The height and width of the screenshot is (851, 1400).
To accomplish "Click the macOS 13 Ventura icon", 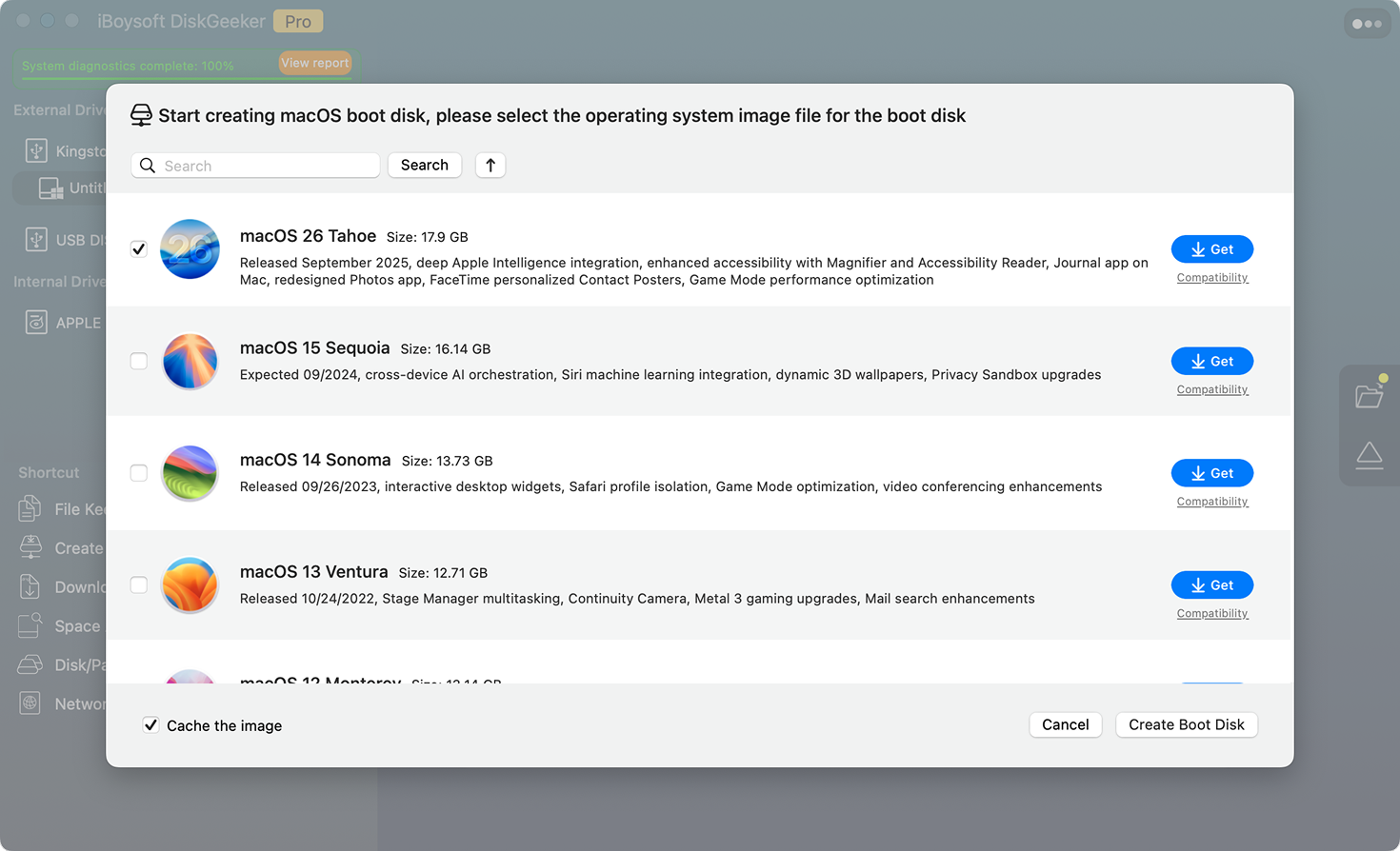I will click(x=190, y=585).
